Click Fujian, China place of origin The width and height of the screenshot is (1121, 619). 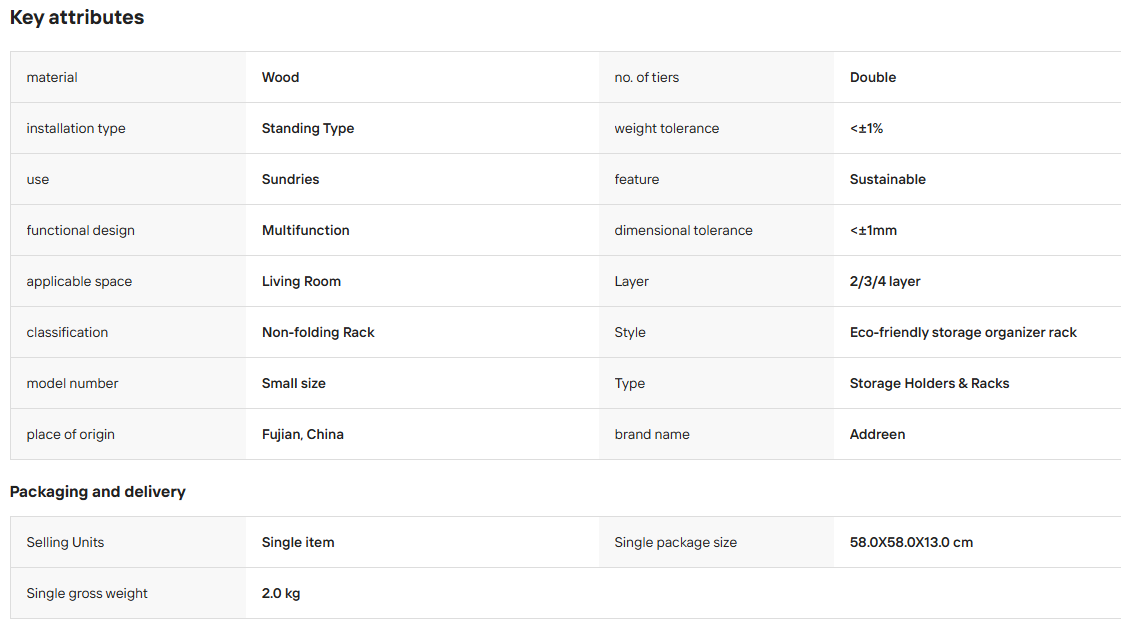point(302,435)
